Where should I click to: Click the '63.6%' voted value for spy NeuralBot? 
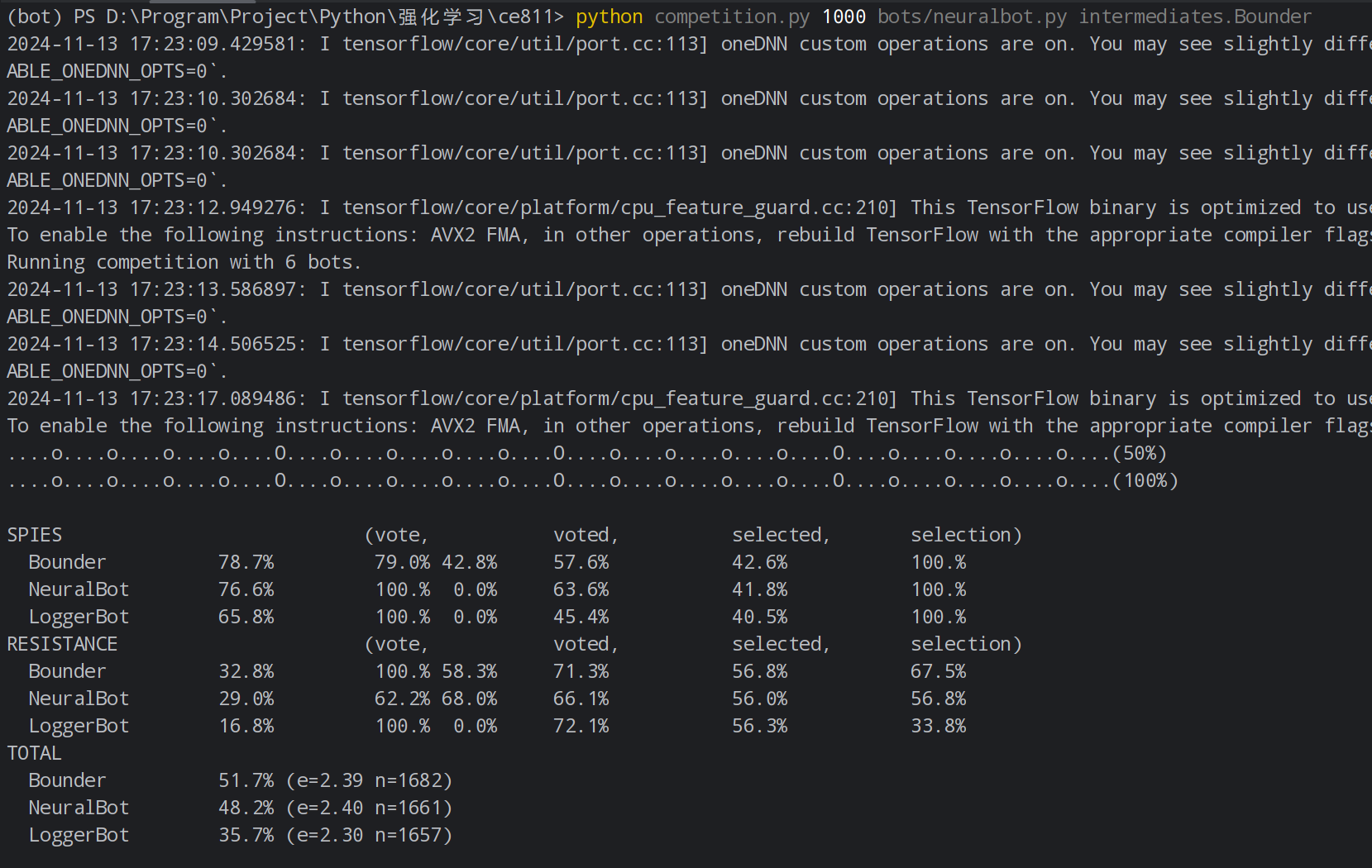[581, 589]
